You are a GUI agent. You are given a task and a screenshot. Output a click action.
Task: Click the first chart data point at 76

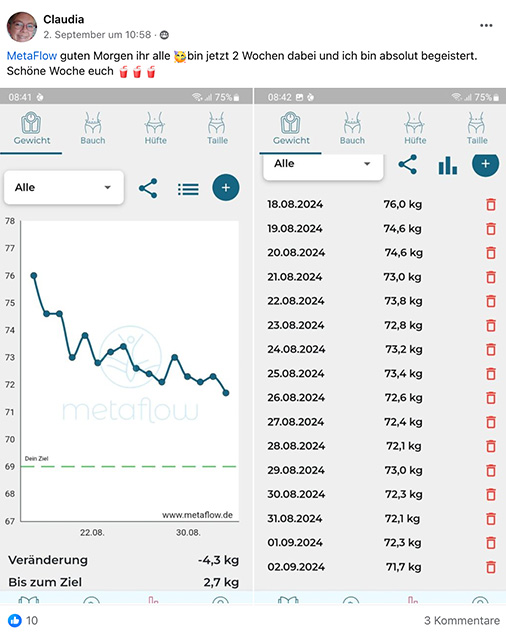point(34,276)
